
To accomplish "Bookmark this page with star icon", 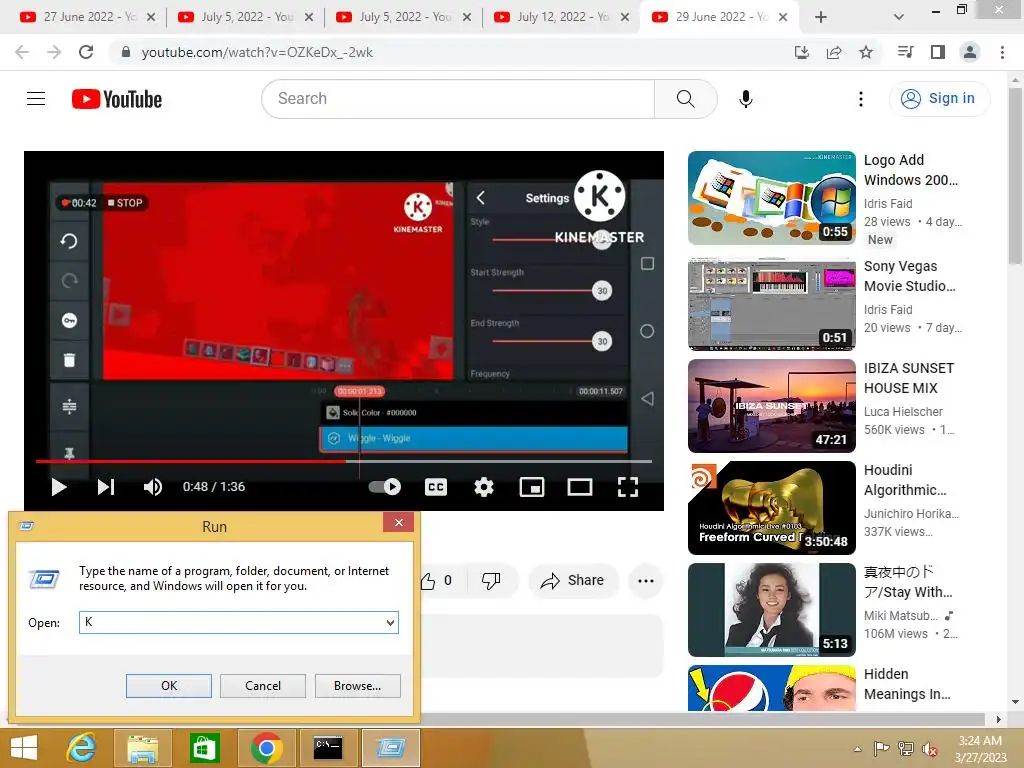I will coord(866,52).
